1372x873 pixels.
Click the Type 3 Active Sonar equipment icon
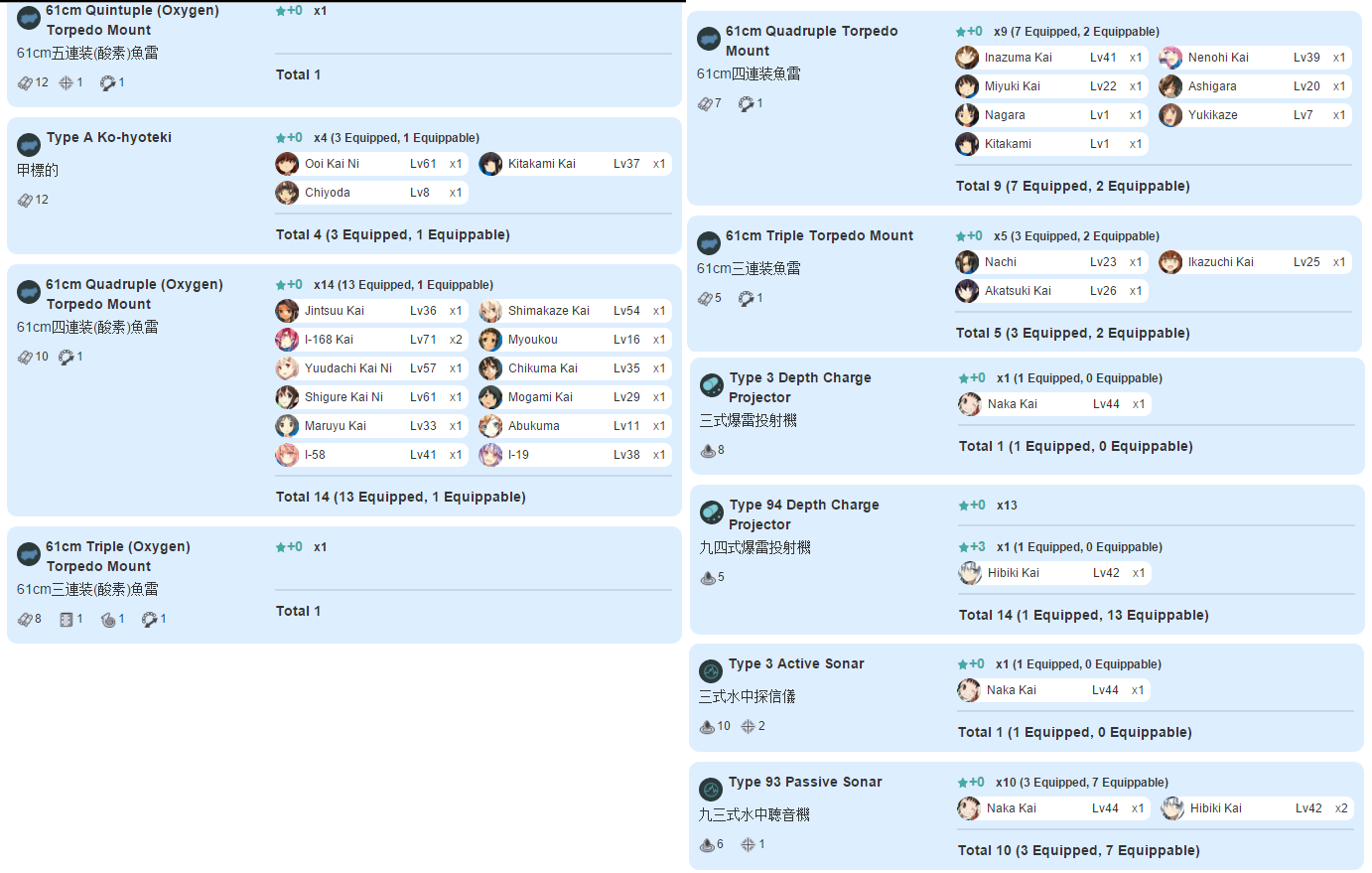point(711,672)
